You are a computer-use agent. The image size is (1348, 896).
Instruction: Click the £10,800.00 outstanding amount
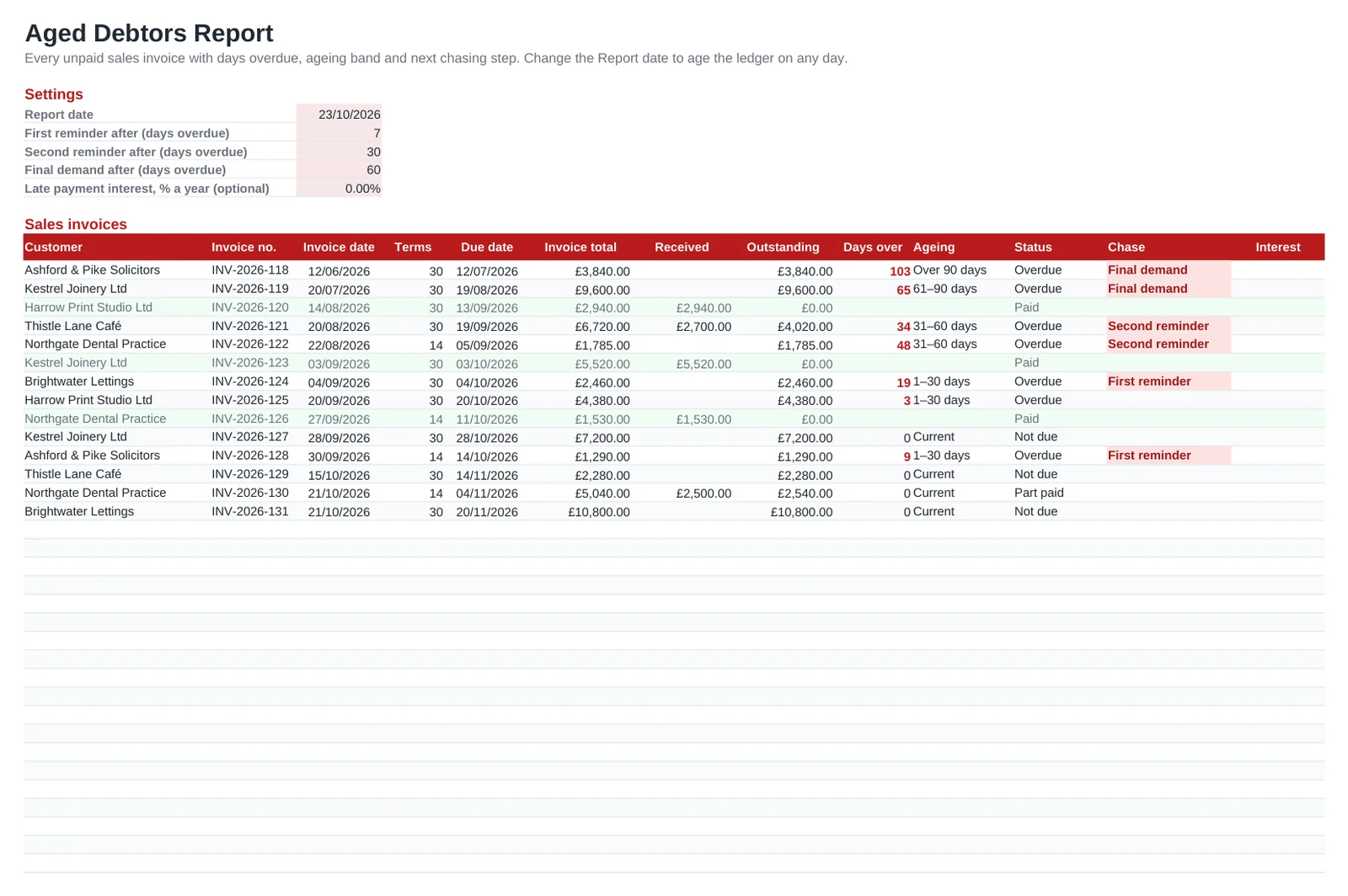tap(801, 512)
